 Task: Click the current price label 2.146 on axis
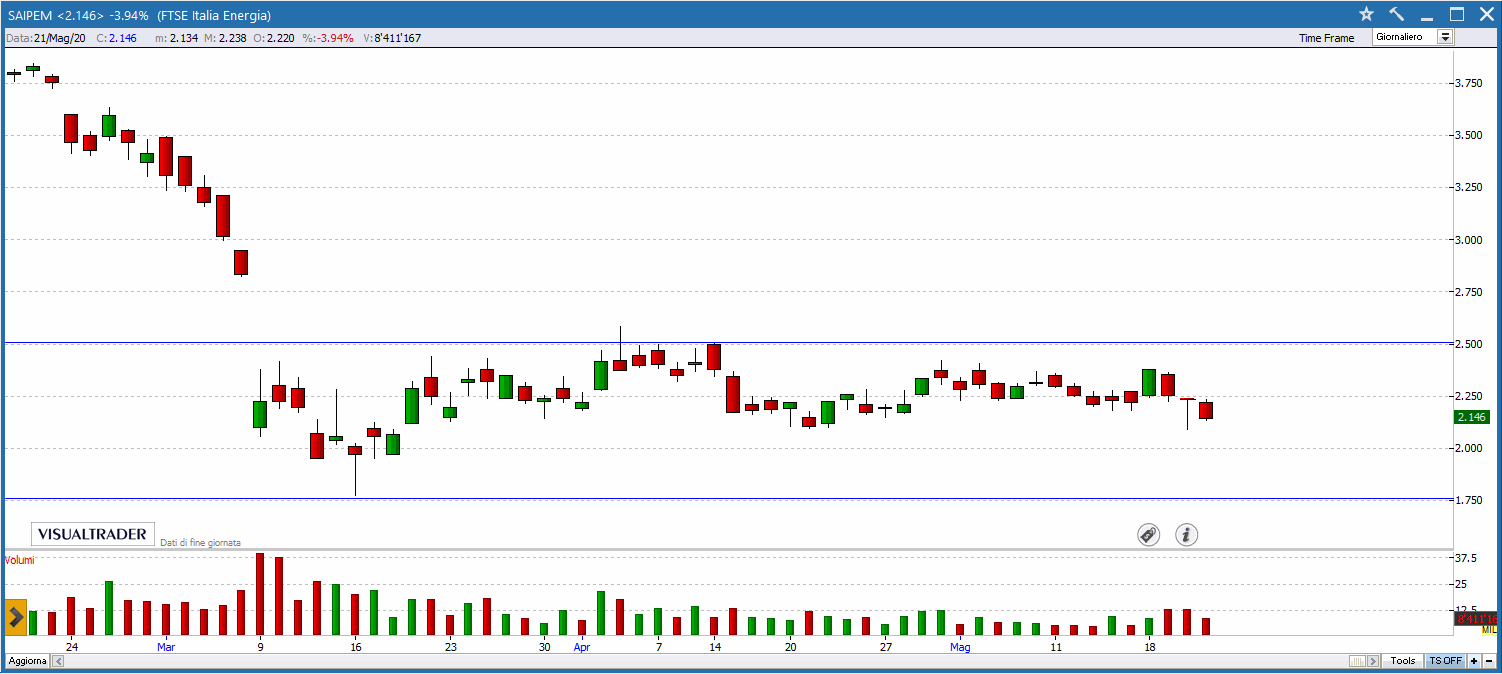pyautogui.click(x=1472, y=417)
